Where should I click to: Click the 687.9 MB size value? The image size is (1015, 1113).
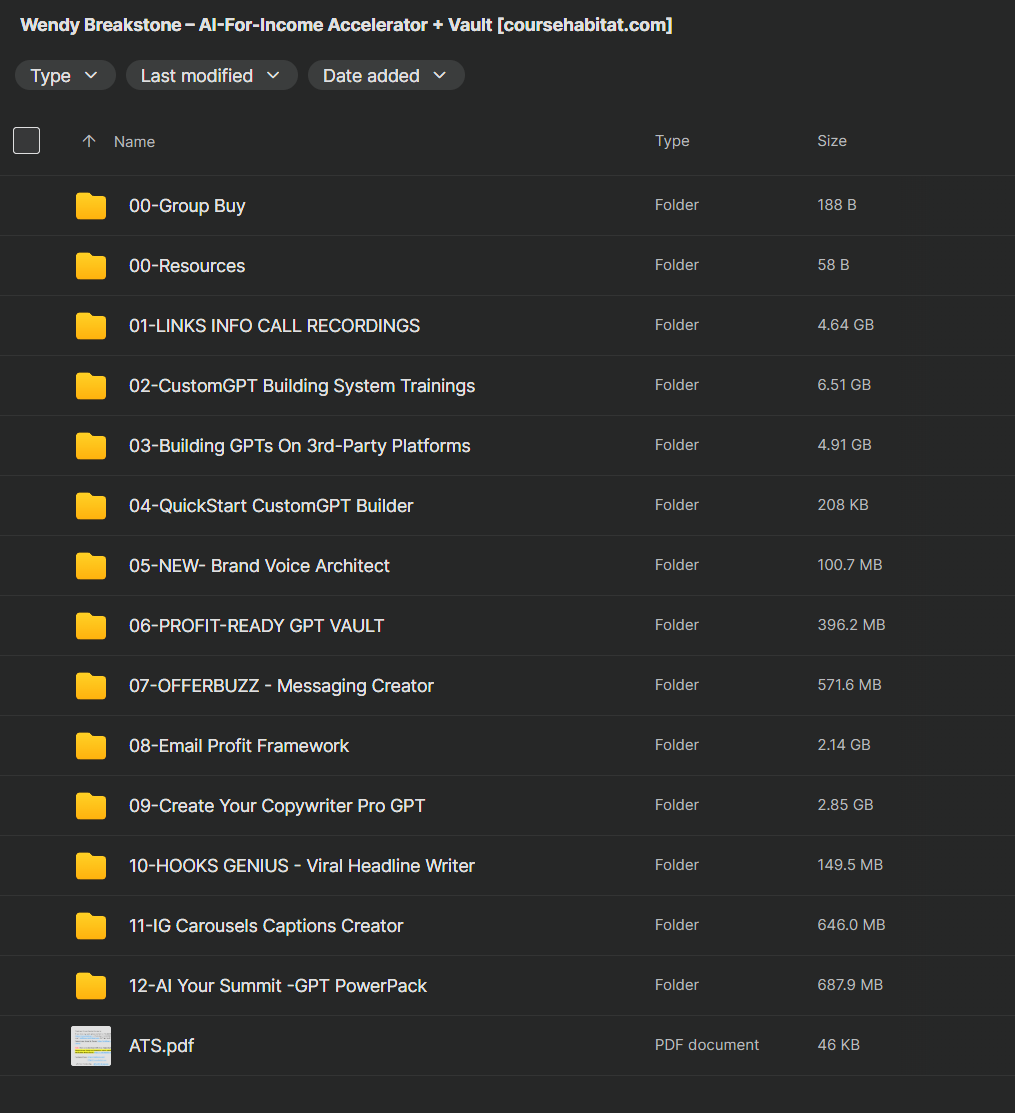[850, 985]
